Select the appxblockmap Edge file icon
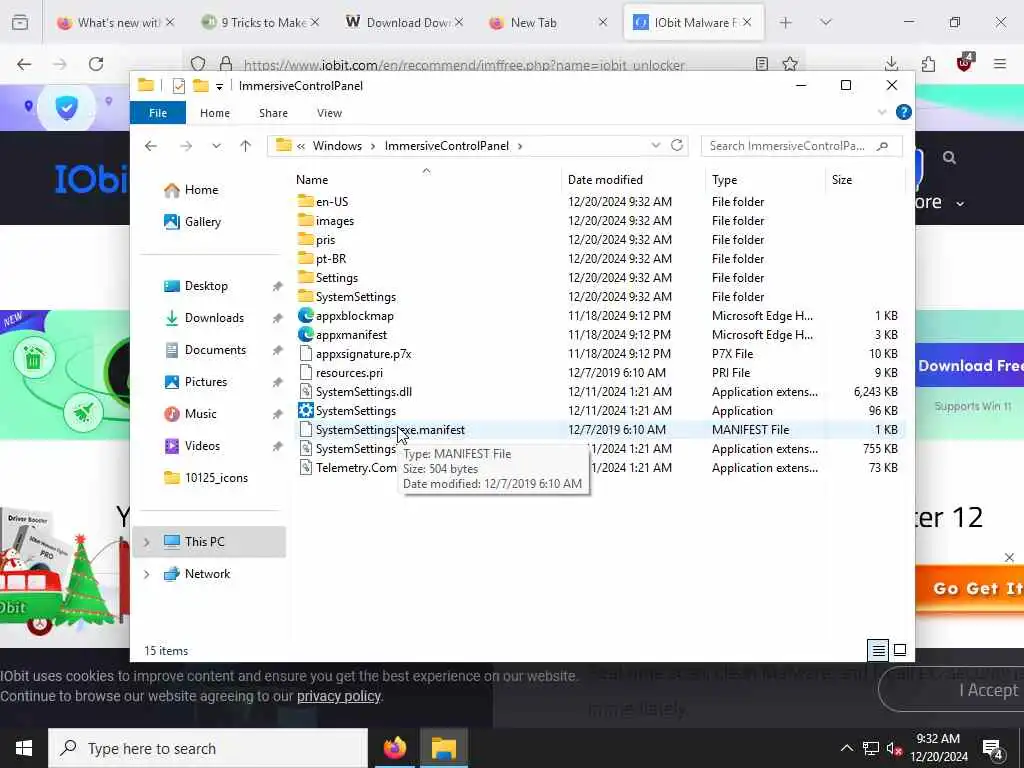1024x768 pixels. point(306,315)
